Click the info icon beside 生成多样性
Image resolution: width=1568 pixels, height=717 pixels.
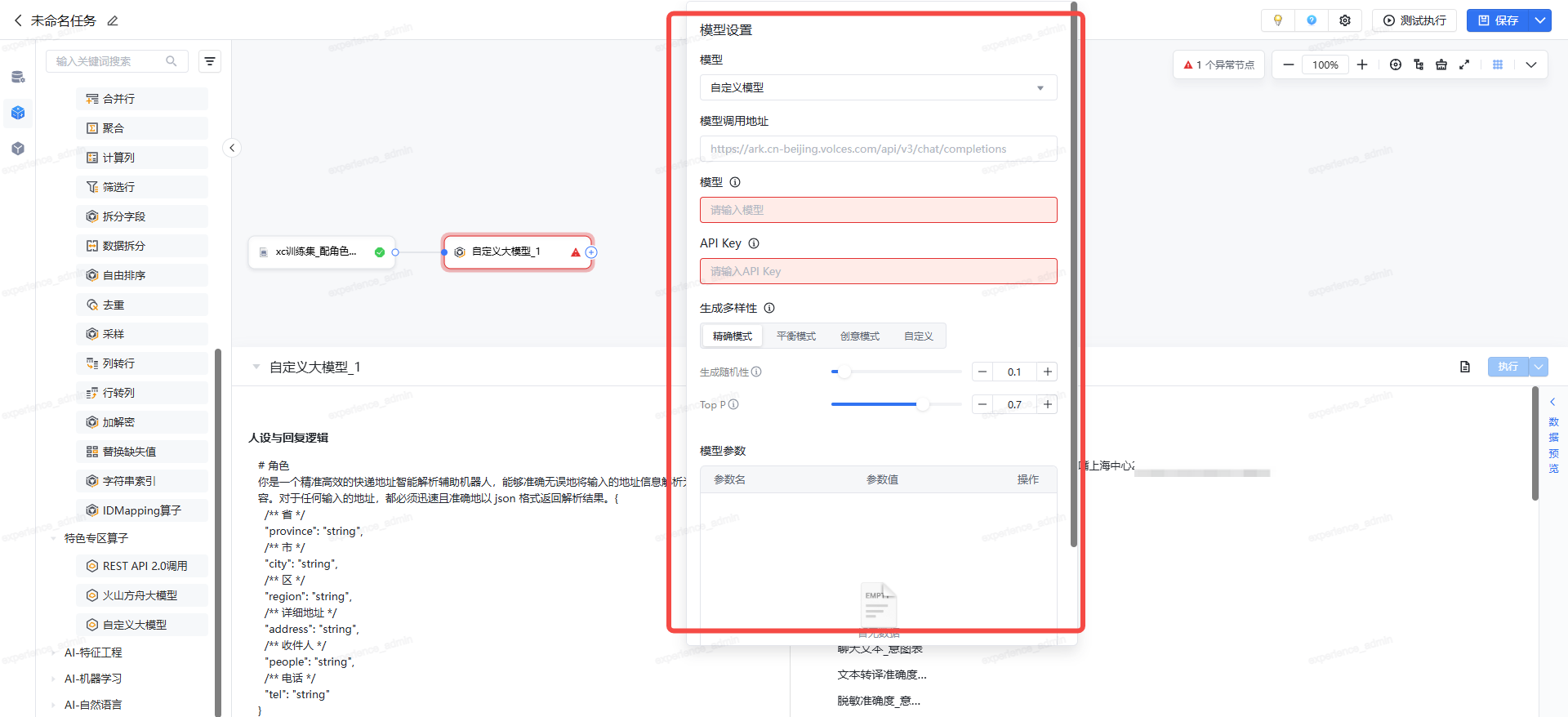pos(769,308)
